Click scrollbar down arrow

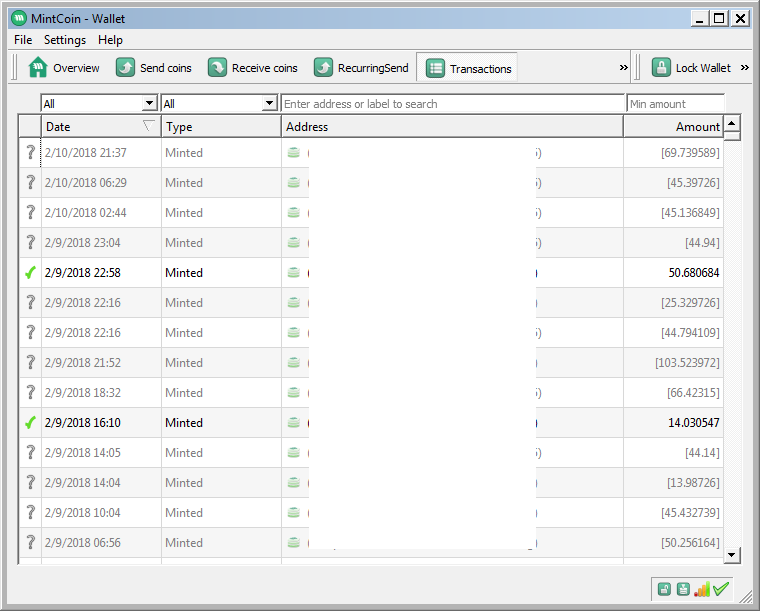coord(732,555)
